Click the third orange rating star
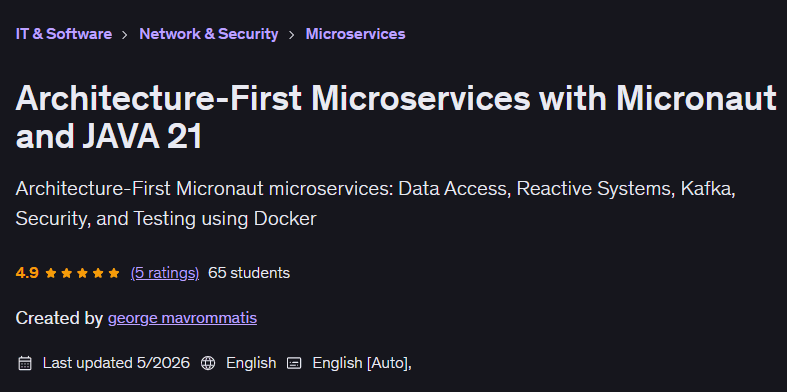Viewport: 787px width, 392px height. pos(82,273)
